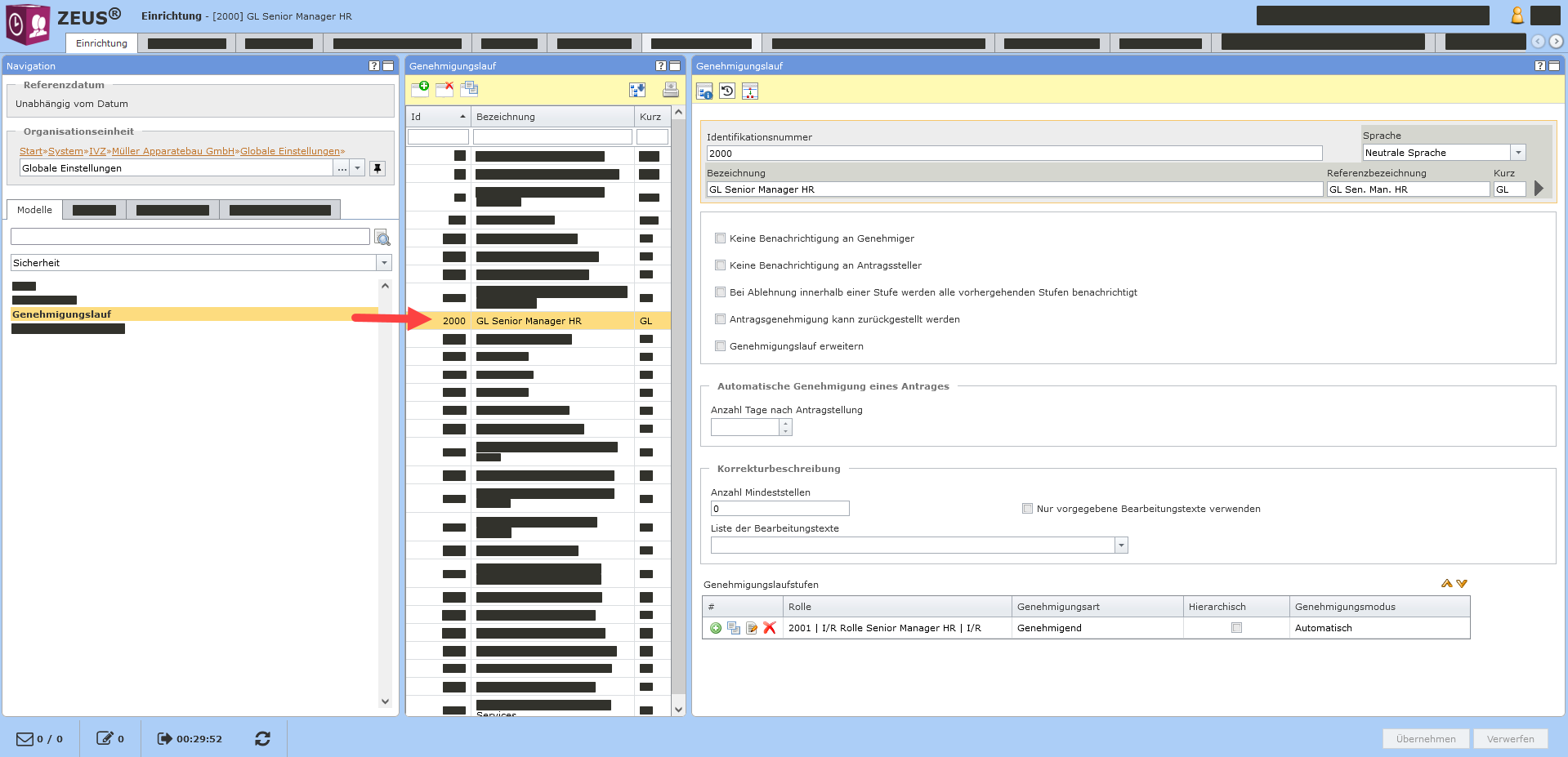Image resolution: width=1568 pixels, height=757 pixels.
Task: Click the delete record icon with red X
Action: pos(444,89)
